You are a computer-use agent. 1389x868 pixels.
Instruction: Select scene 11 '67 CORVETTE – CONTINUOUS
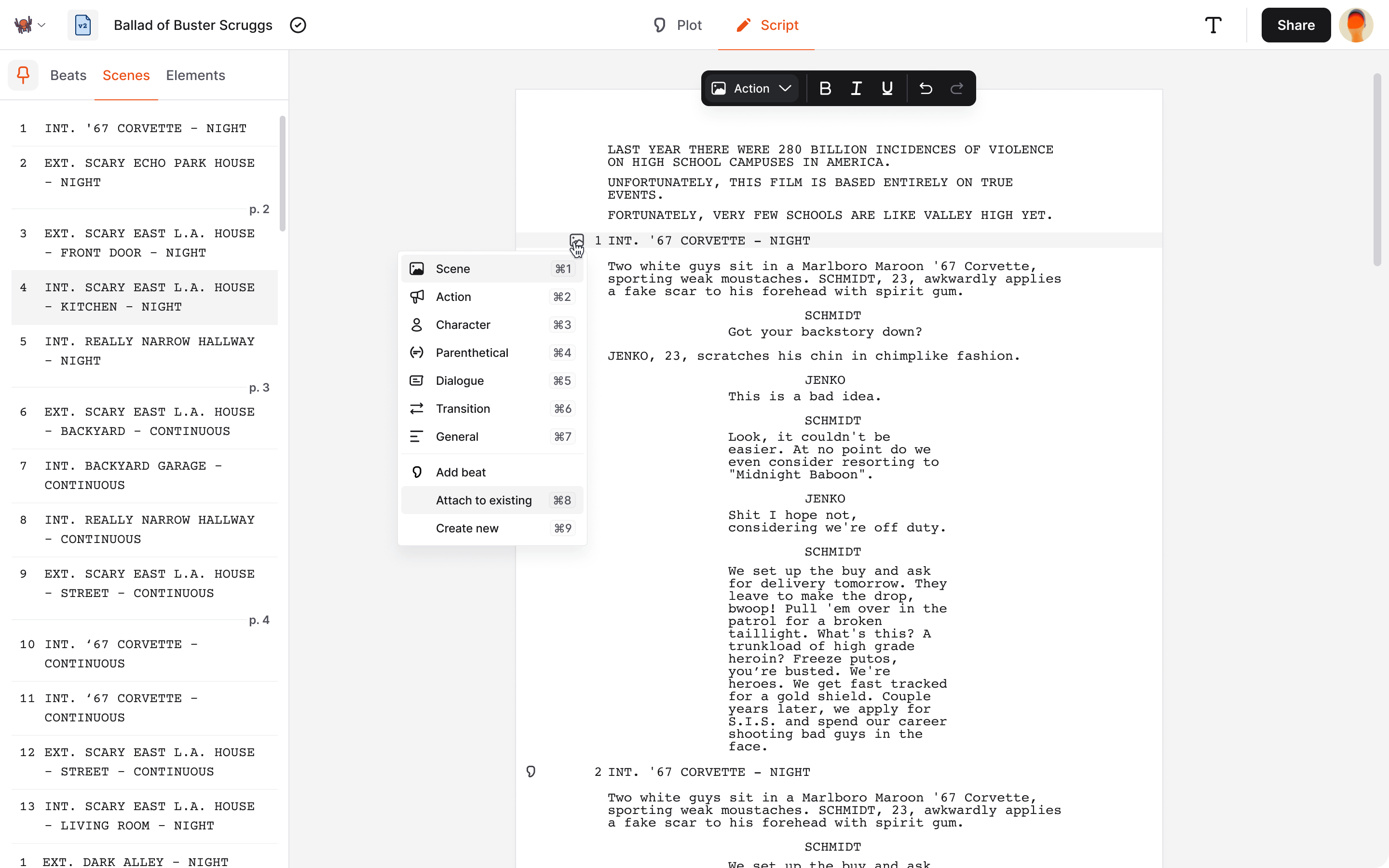point(145,708)
